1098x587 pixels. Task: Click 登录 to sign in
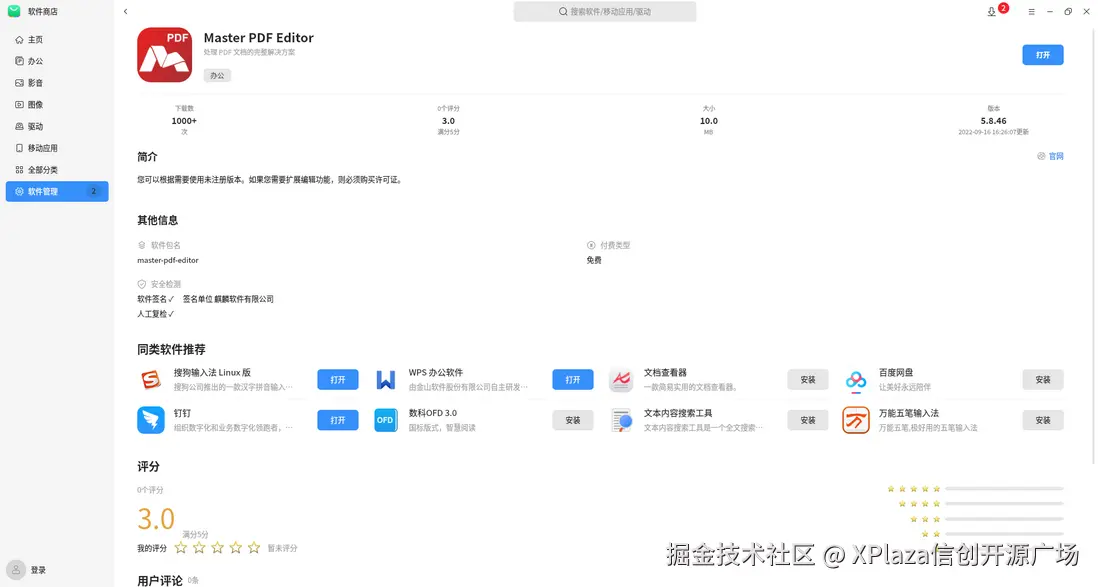39,570
